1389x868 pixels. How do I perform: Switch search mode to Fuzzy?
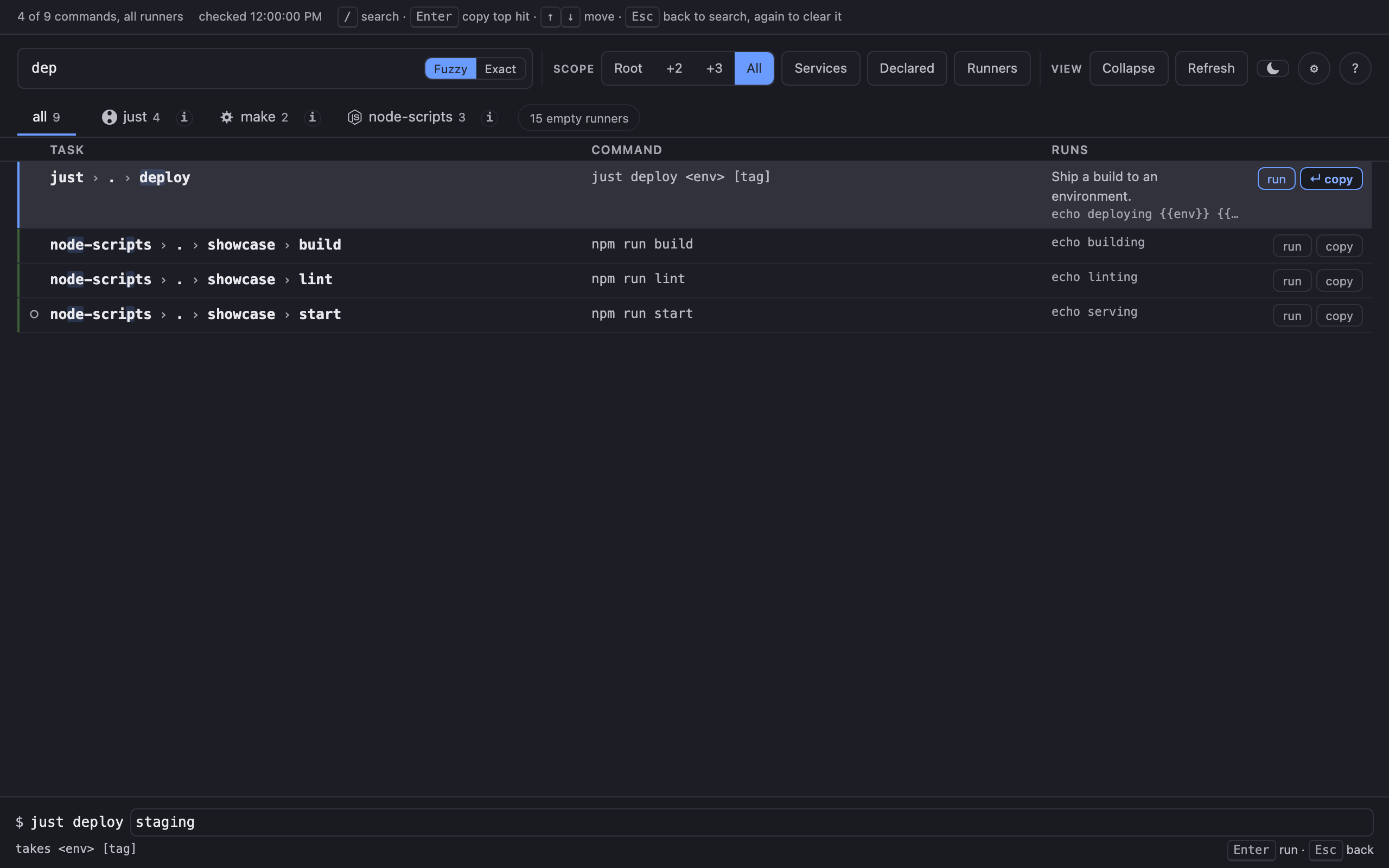pos(450,69)
